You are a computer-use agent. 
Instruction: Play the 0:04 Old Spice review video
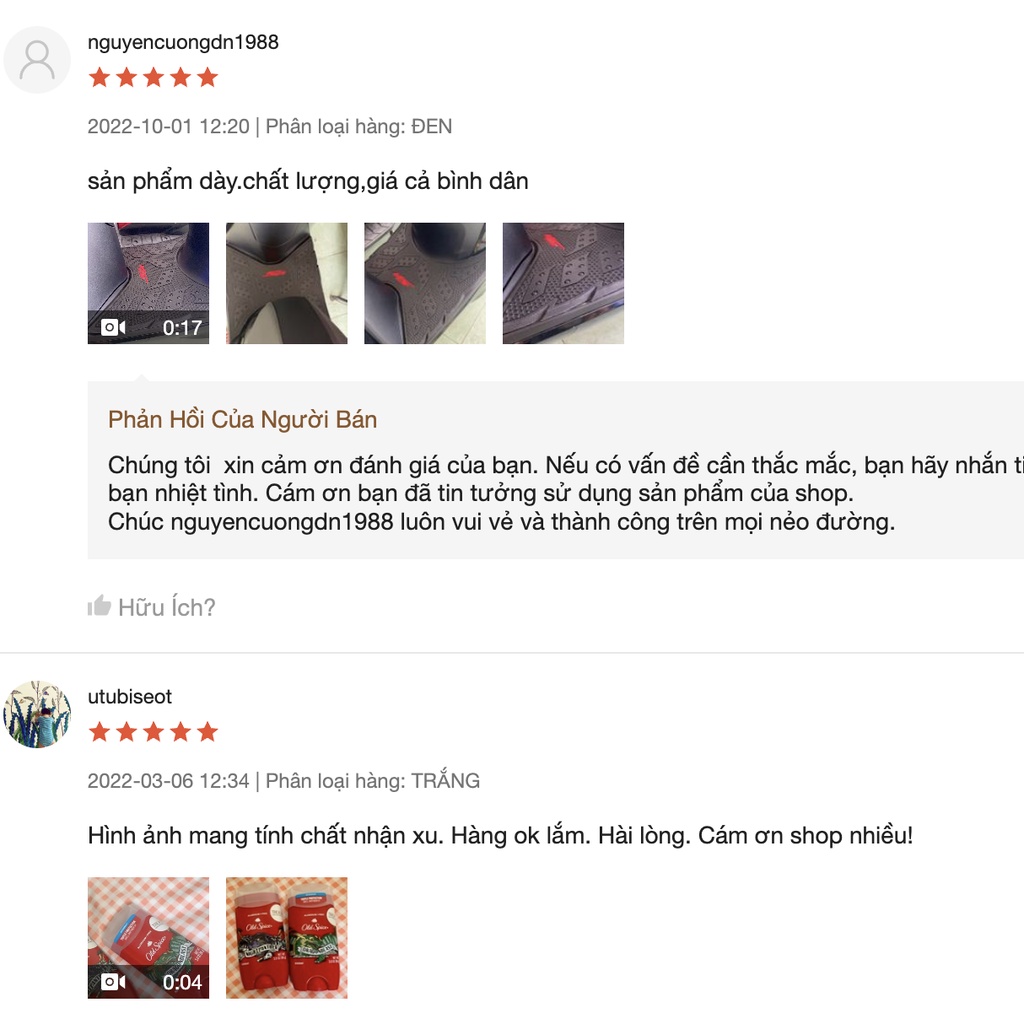pos(148,938)
